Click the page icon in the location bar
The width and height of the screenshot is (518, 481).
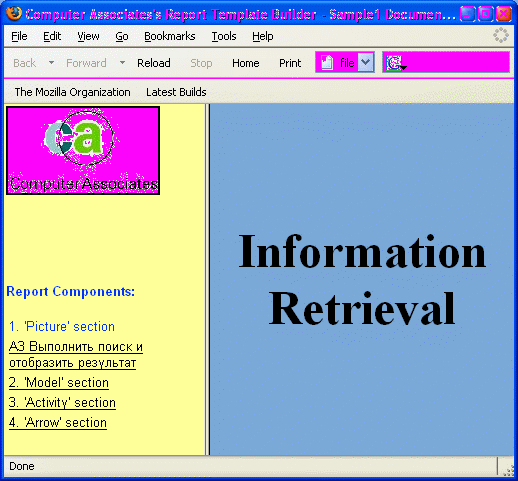pos(327,62)
